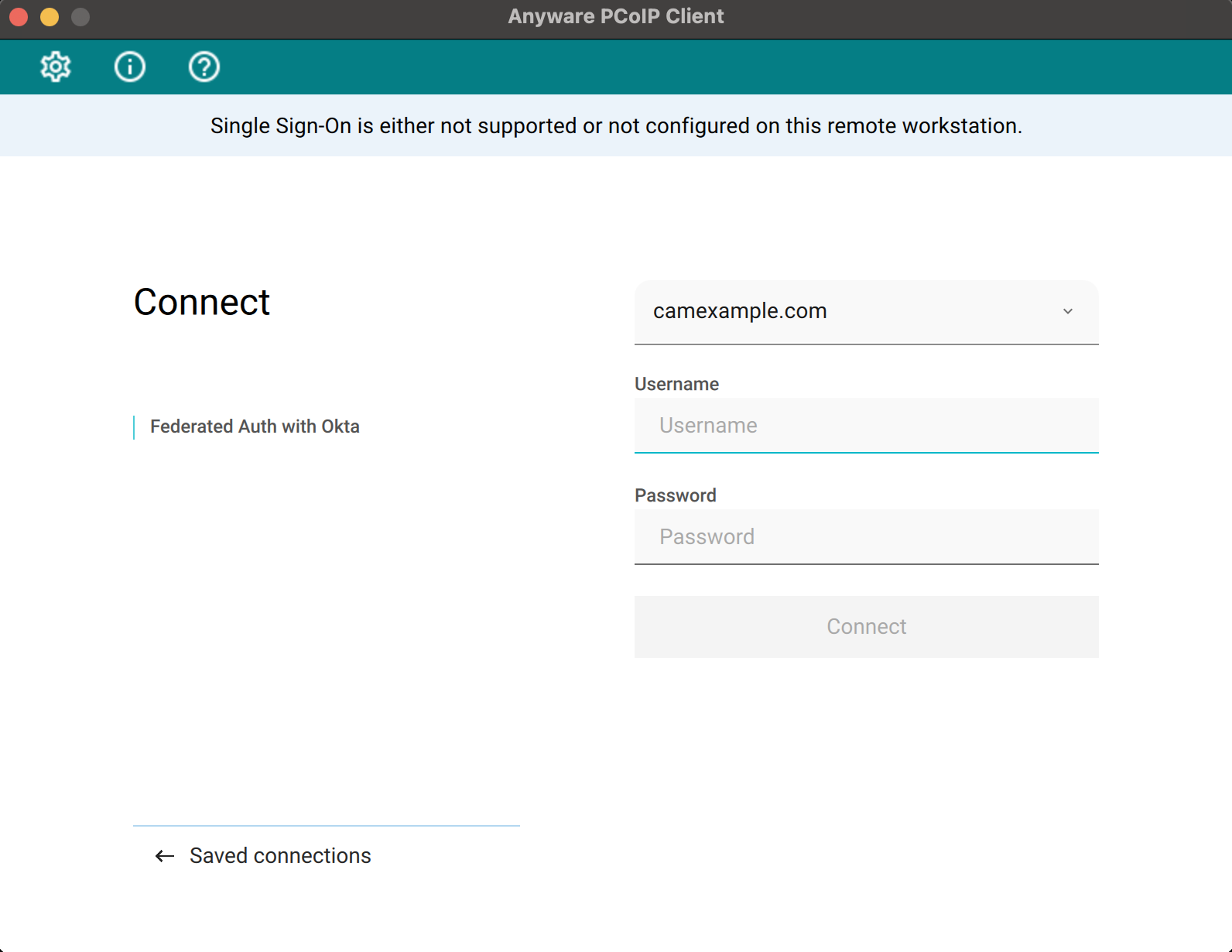Select the Federated Auth with Okta label
1232x952 pixels.
(x=255, y=426)
